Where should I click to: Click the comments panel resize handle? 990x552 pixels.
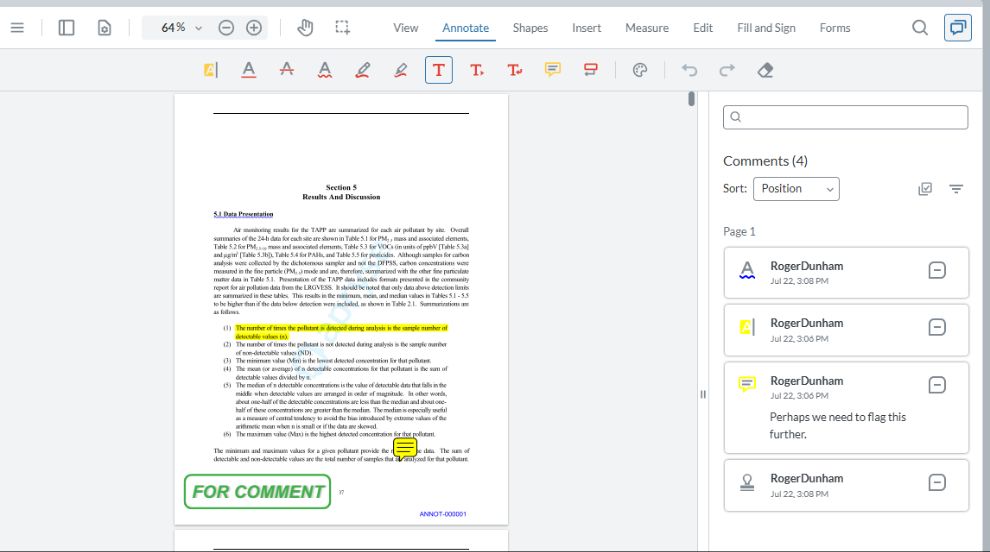tap(703, 394)
